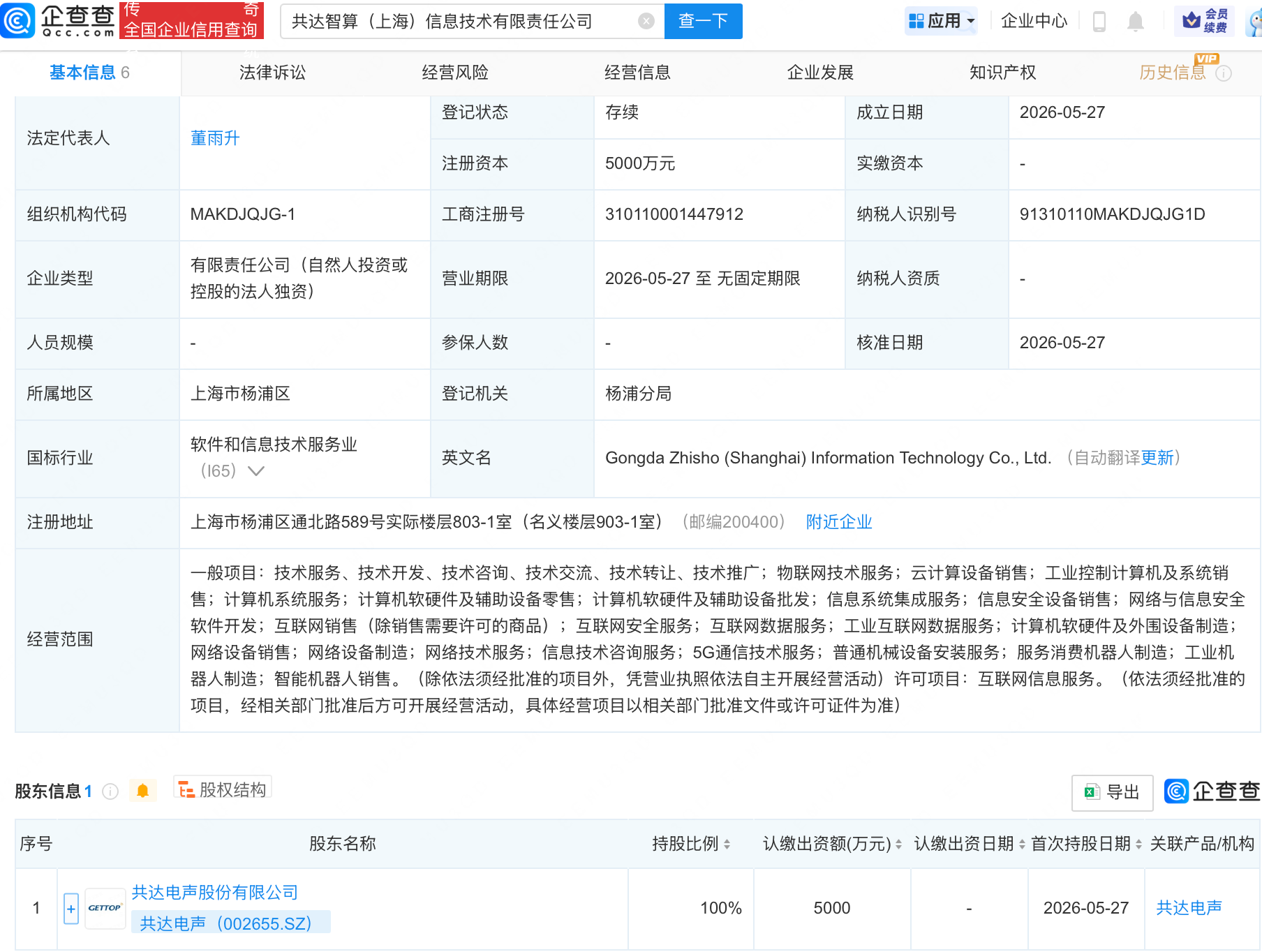Expand shareholder row plus icon

[71, 909]
